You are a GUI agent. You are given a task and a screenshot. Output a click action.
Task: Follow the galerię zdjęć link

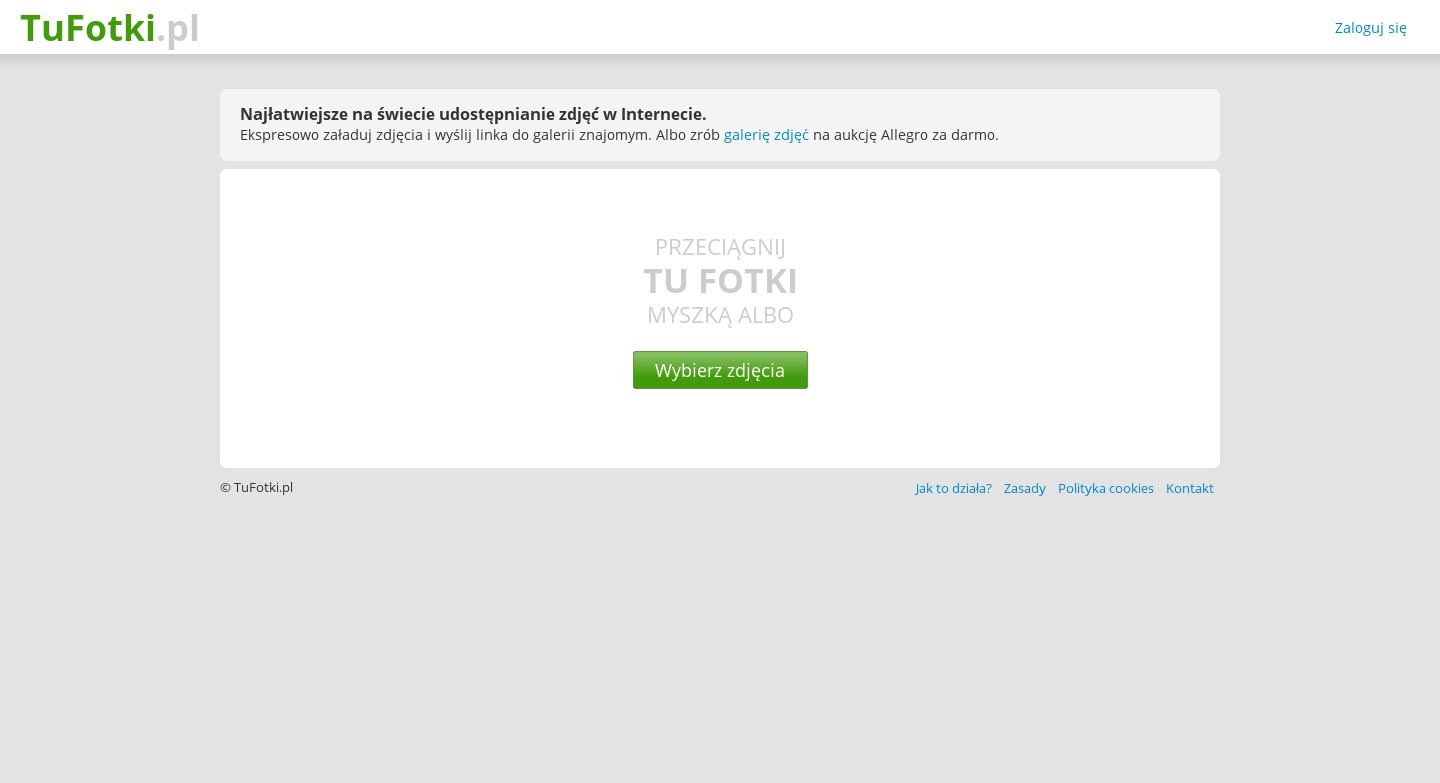coord(766,135)
